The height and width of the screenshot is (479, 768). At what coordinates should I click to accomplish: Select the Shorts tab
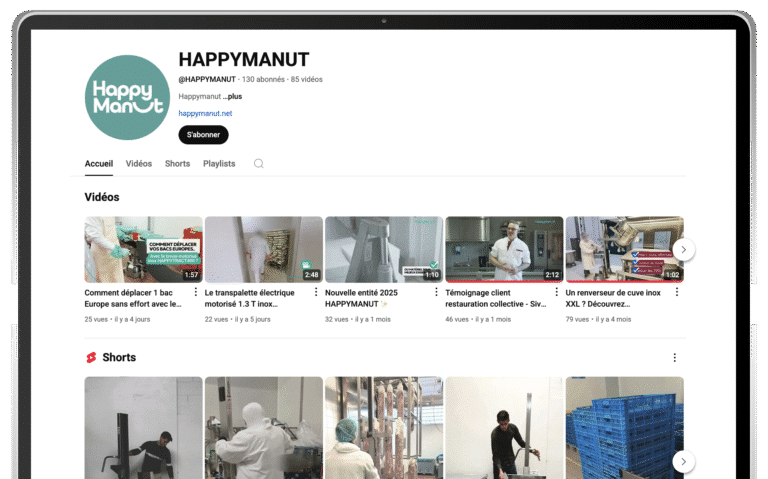pos(177,164)
